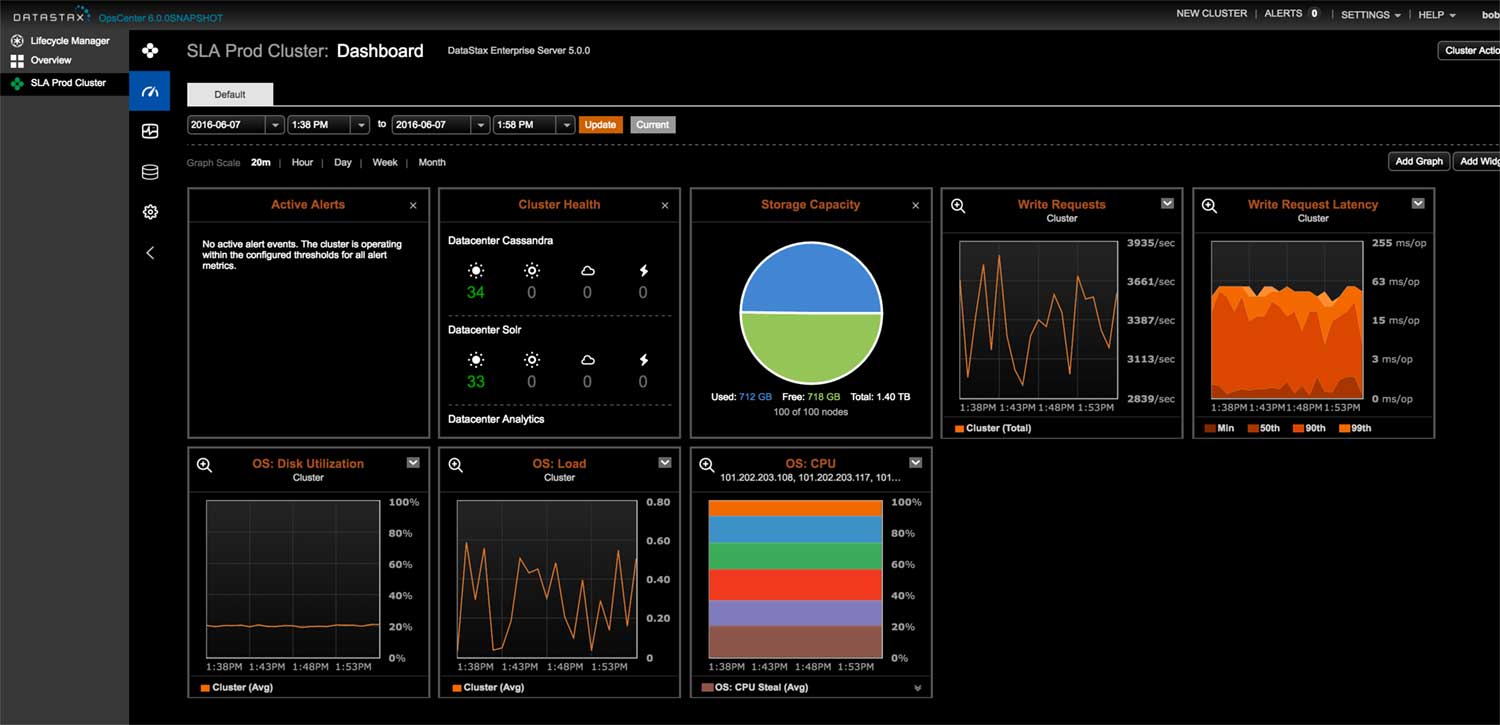
Task: Set graph scale to Month
Action: (432, 162)
